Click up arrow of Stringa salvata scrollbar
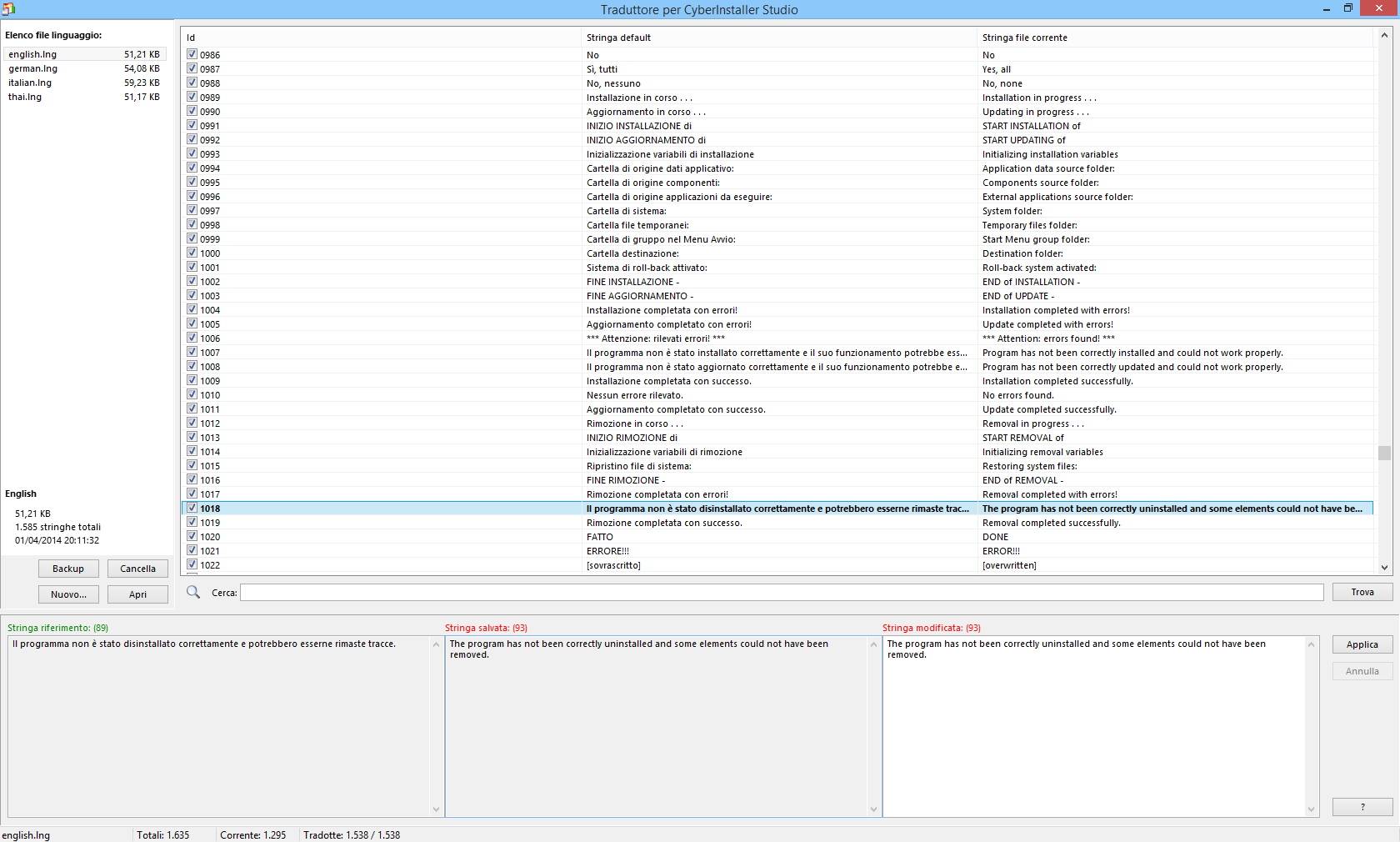Screen dimensions: 1400x842 873,644
